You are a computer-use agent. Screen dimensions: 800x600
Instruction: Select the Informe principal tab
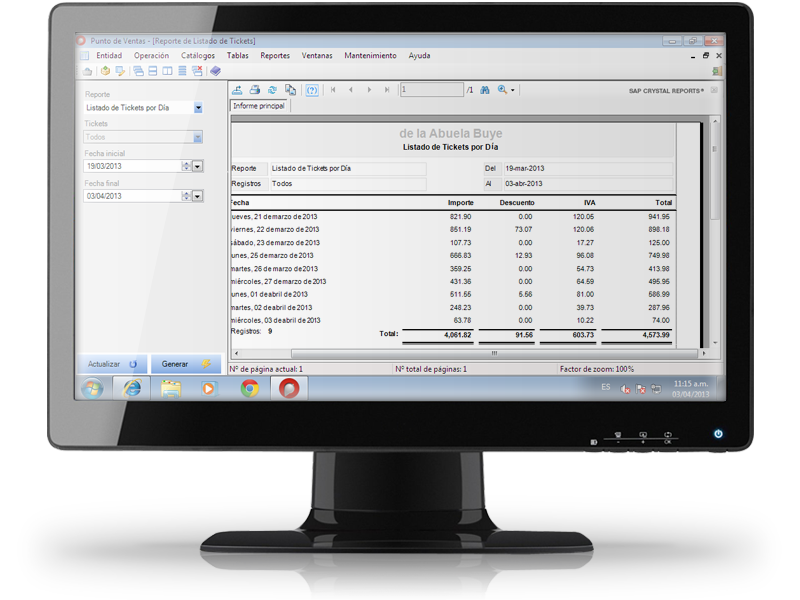click(260, 105)
